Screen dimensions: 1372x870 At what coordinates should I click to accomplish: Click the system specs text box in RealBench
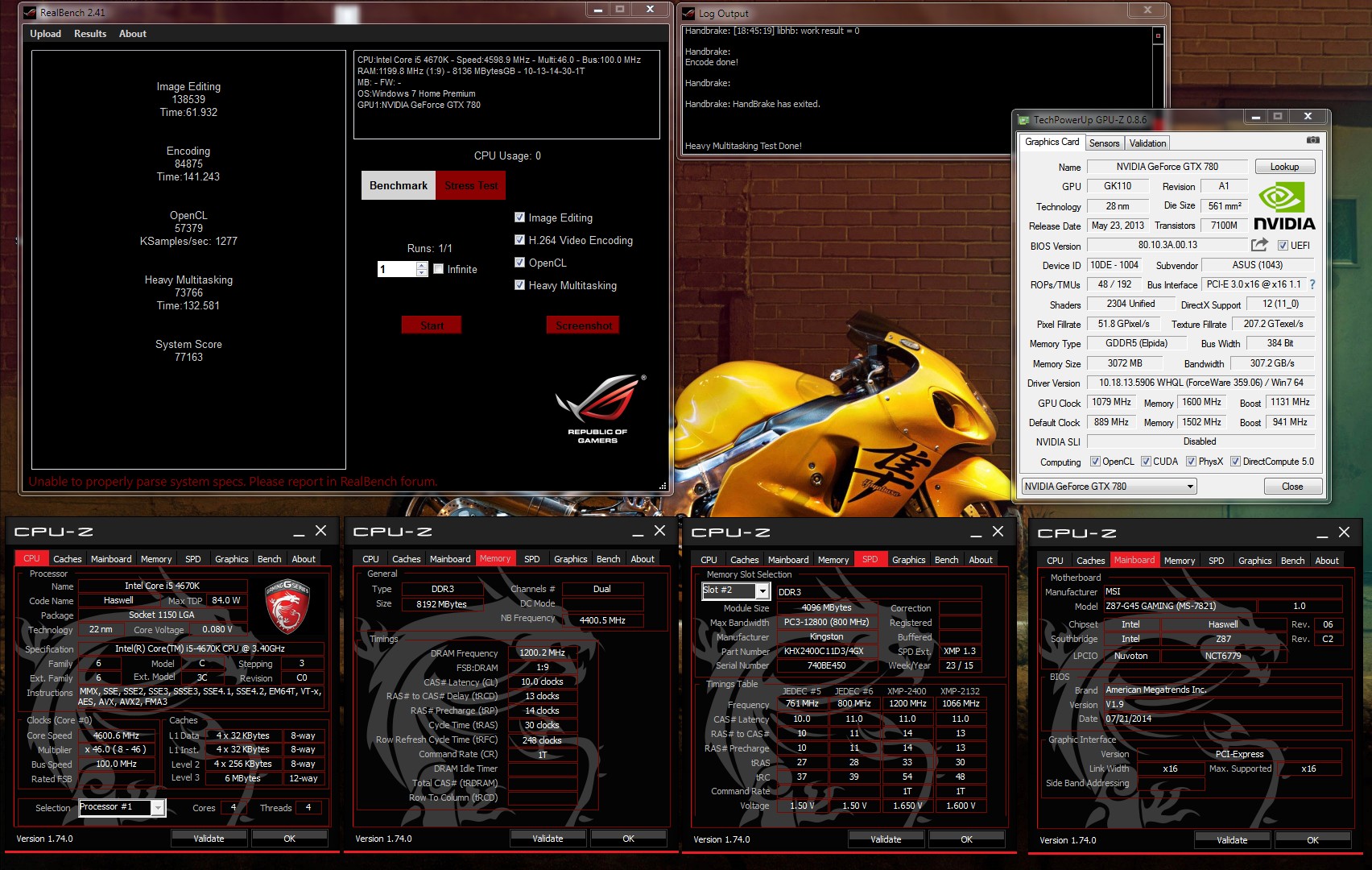point(506,94)
